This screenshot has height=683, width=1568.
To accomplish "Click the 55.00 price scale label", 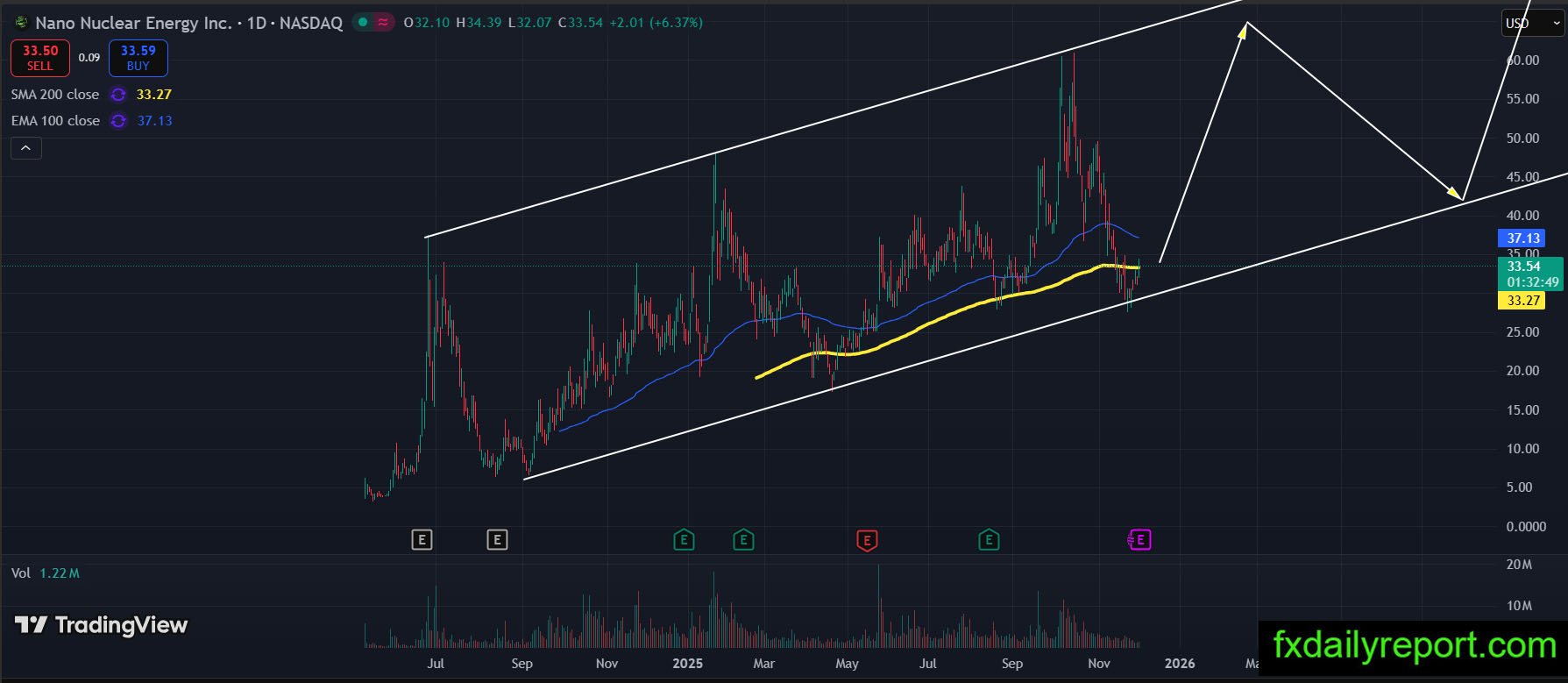I will (x=1523, y=99).
